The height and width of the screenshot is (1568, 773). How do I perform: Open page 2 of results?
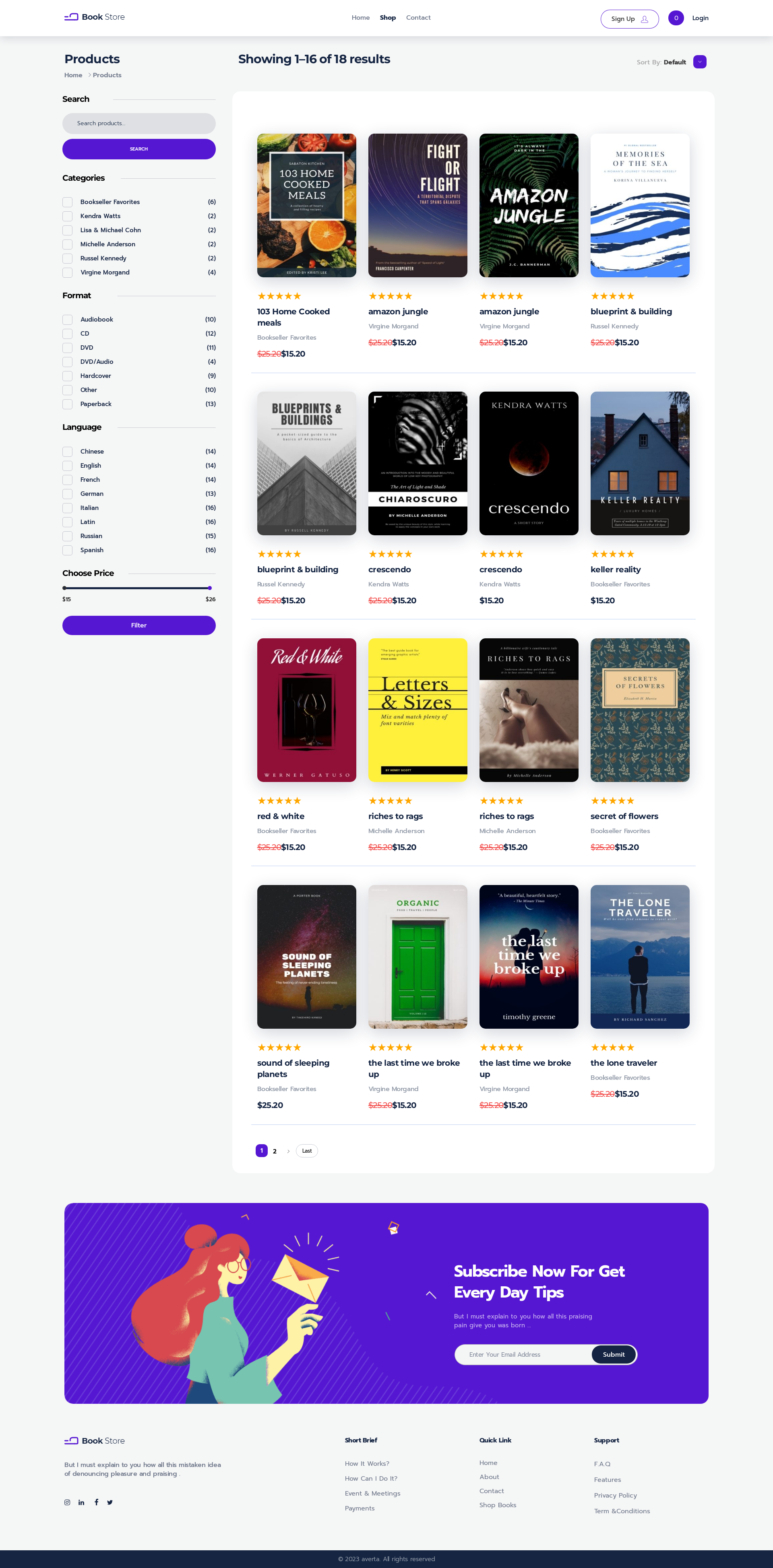click(275, 1151)
